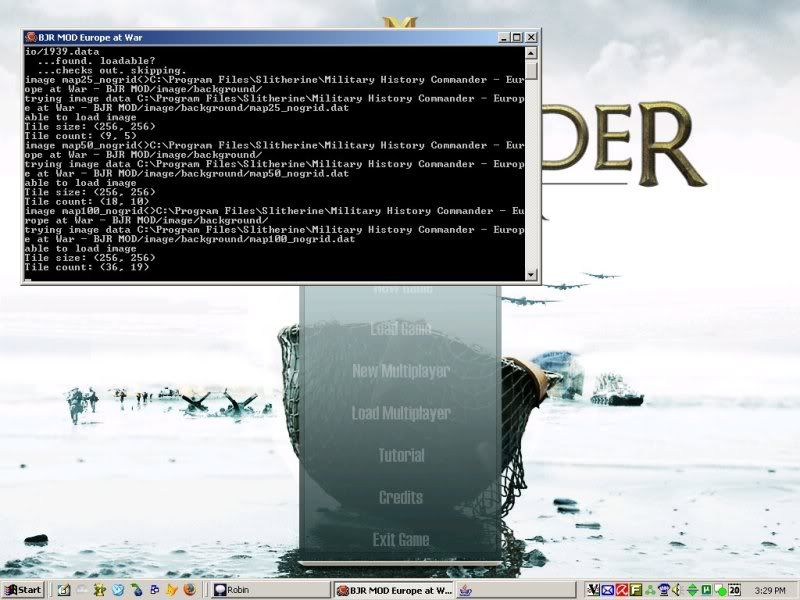Click the red square tray icon
800x600 pixels.
click(621, 590)
